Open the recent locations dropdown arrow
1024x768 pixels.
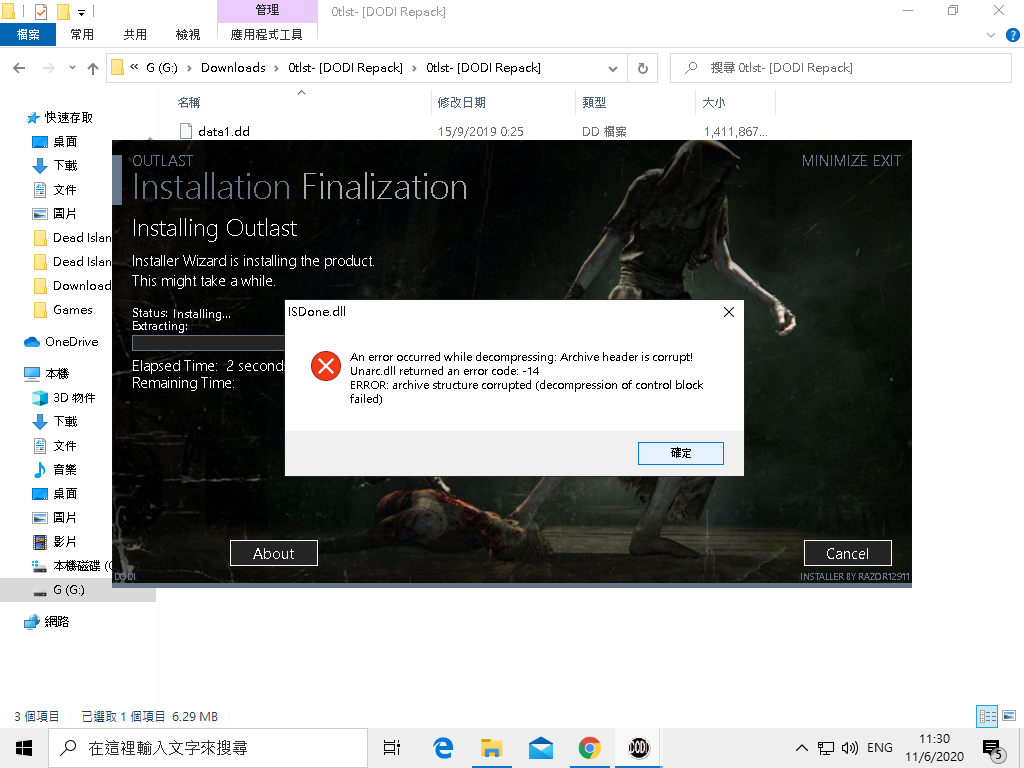click(x=71, y=68)
